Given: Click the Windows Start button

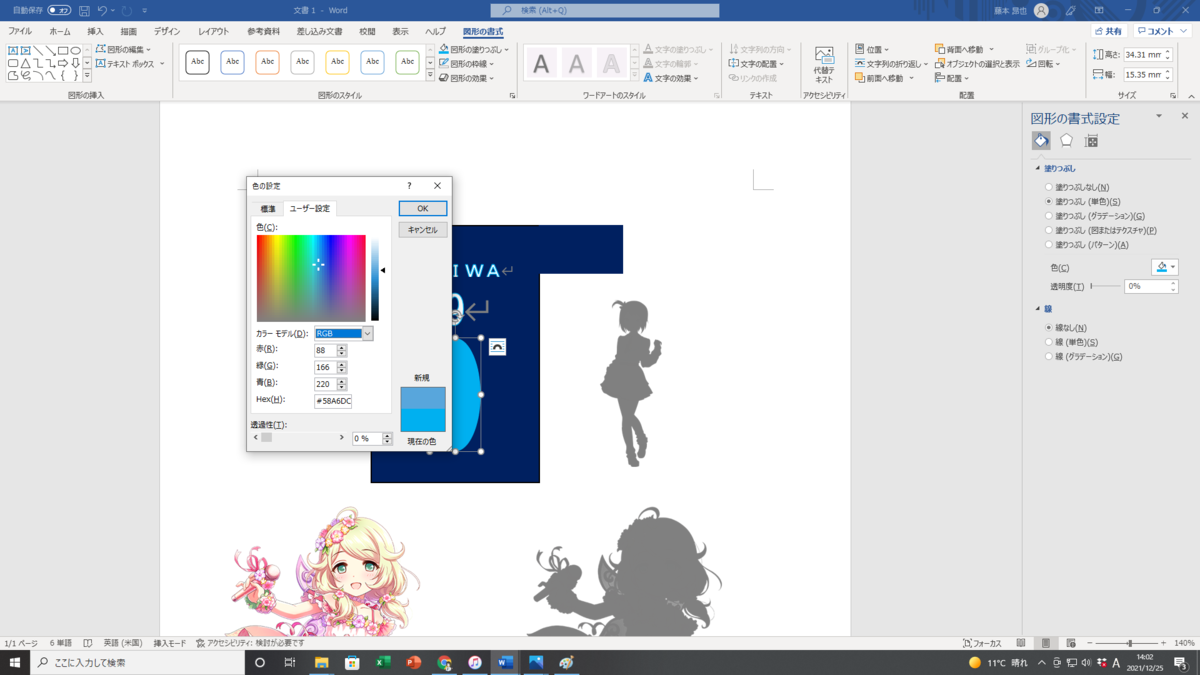Looking at the screenshot, I should (15, 663).
